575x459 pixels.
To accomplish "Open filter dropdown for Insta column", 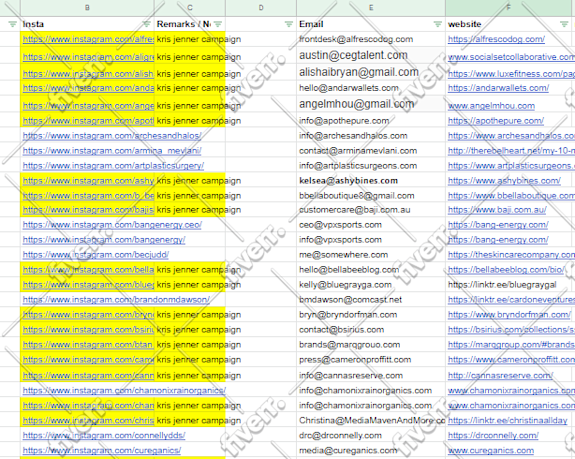I will tap(146, 24).
